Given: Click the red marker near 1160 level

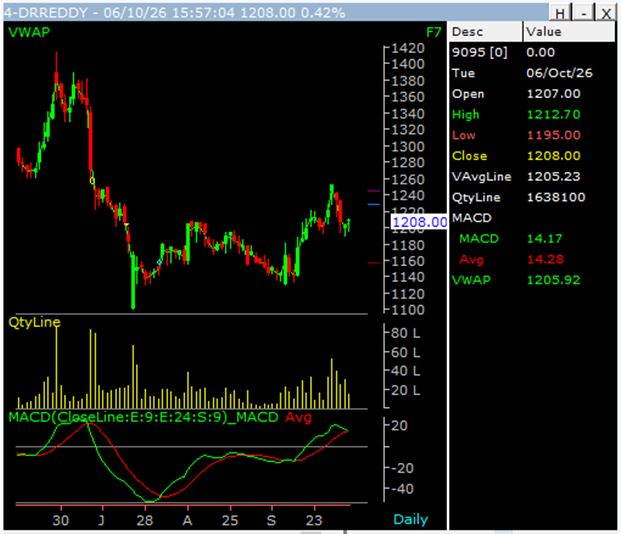Looking at the screenshot, I should [374, 263].
